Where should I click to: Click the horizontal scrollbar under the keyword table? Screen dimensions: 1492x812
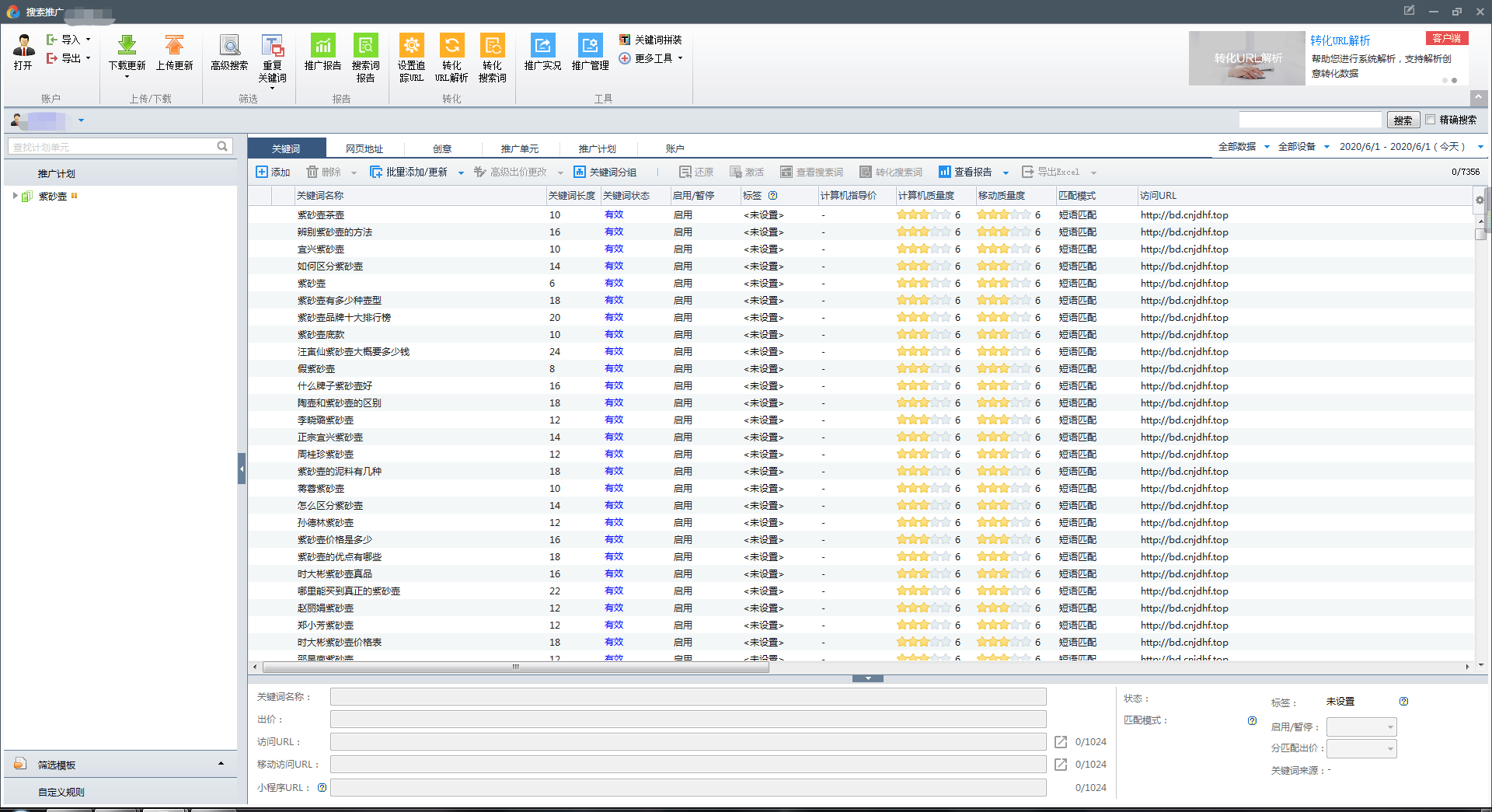coord(515,667)
